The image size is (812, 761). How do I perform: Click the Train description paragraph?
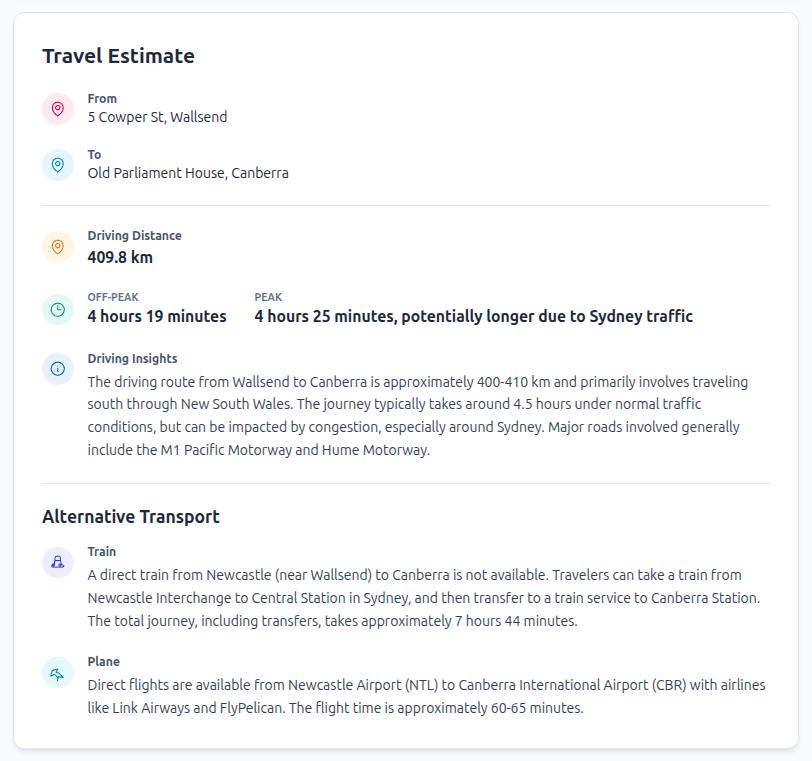click(424, 598)
